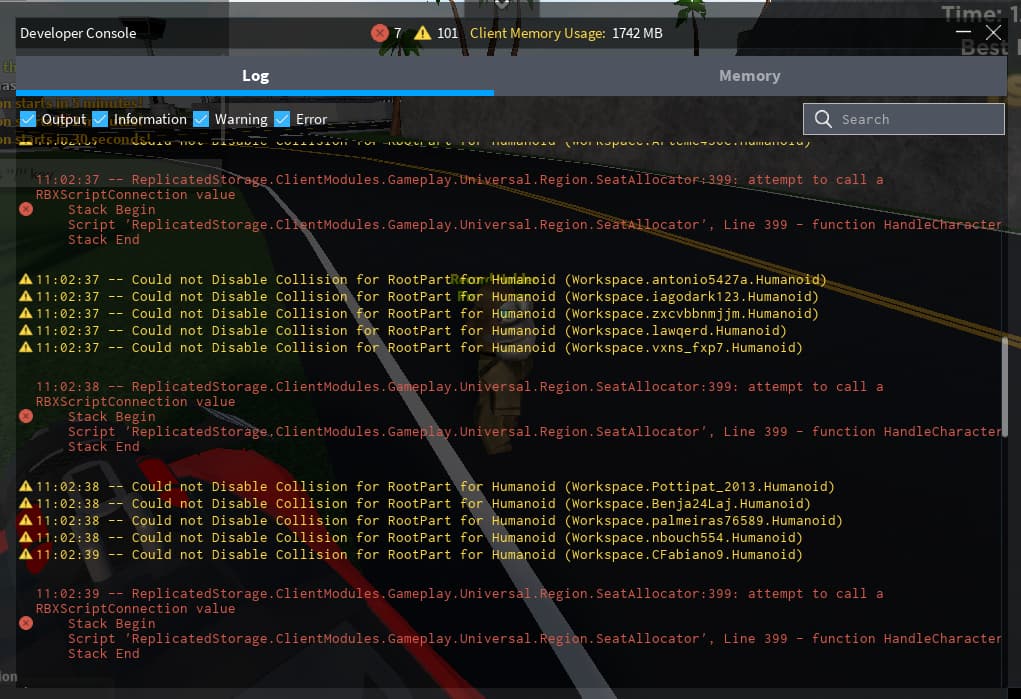Click the 'Script ... Line 399' line under 11:02:38 error
Screen dimensions: 1021x699
(x=535, y=432)
